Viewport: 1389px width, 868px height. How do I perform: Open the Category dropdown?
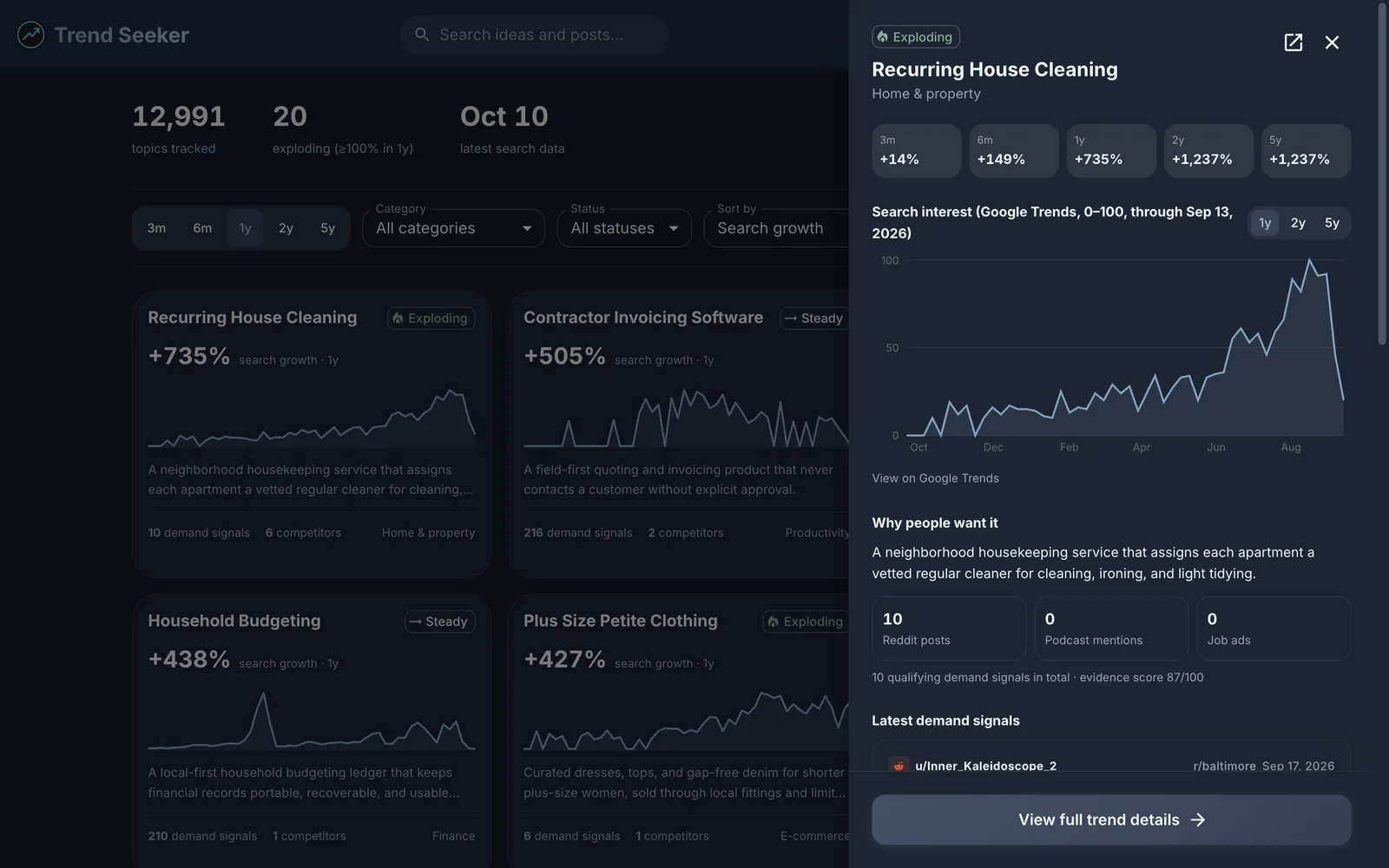point(453,228)
